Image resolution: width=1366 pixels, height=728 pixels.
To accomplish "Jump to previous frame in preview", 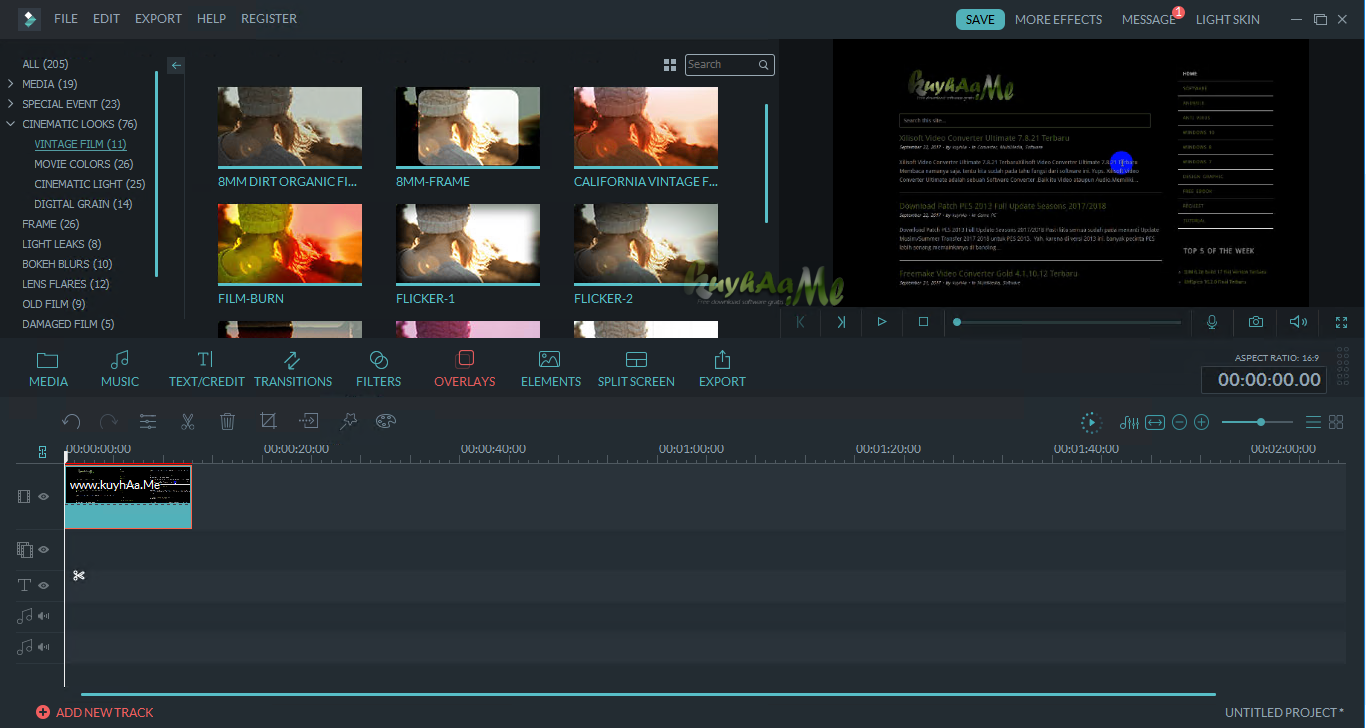I will click(800, 322).
